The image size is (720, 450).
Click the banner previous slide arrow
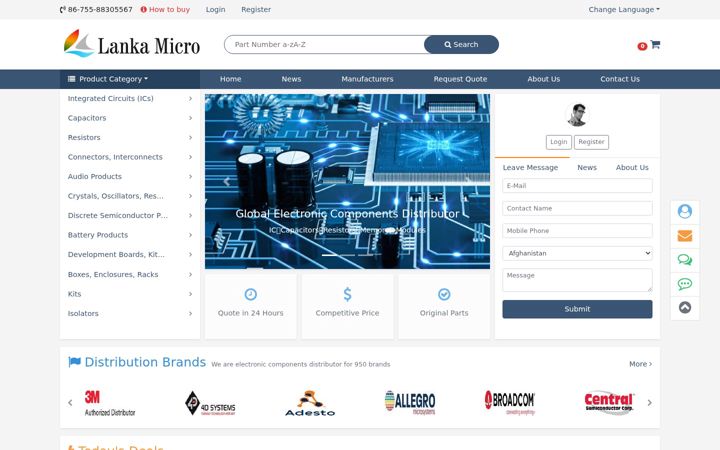click(226, 181)
